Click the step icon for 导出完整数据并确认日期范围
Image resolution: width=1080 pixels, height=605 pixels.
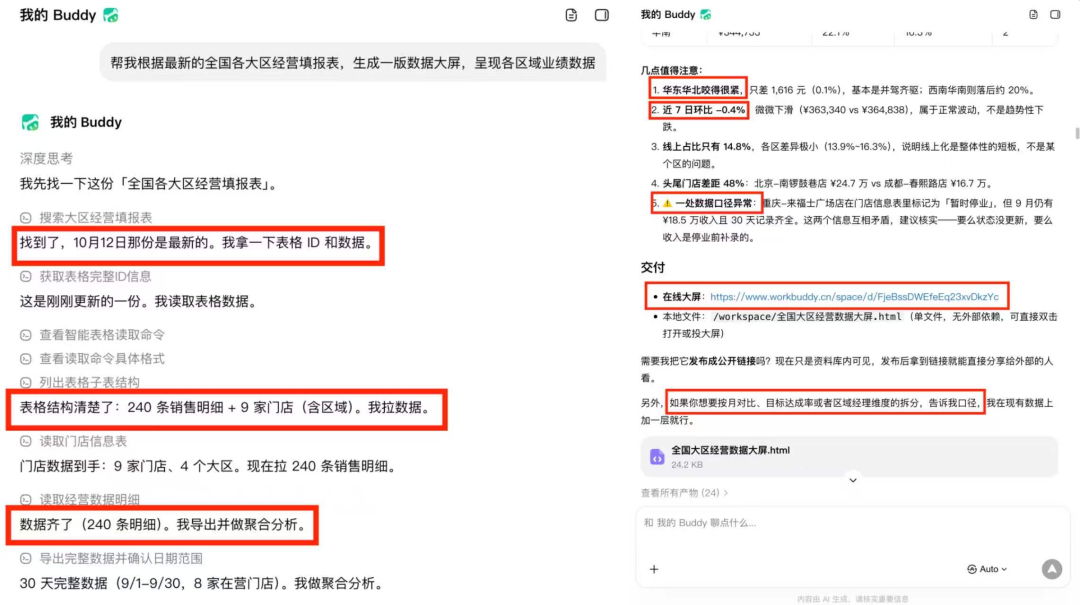(x=25, y=558)
